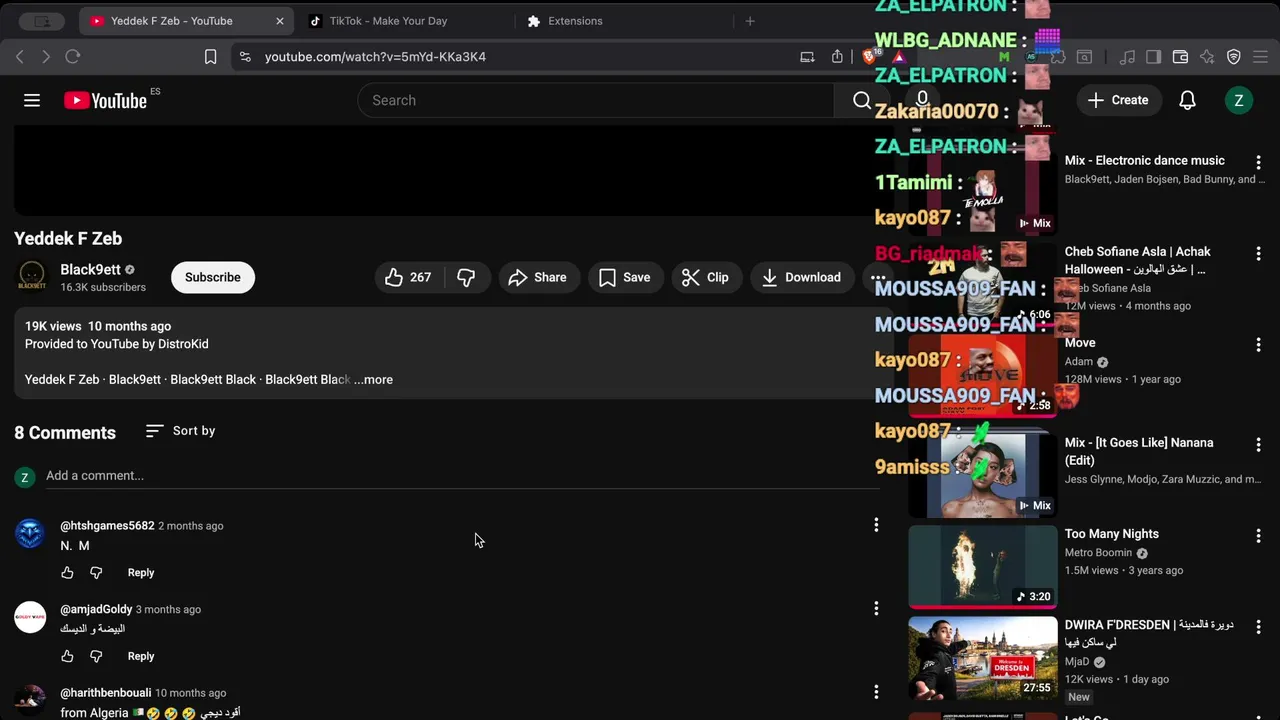Screen dimensions: 1280x720
Task: Subscribe to Black9ett
Action: click(x=213, y=277)
